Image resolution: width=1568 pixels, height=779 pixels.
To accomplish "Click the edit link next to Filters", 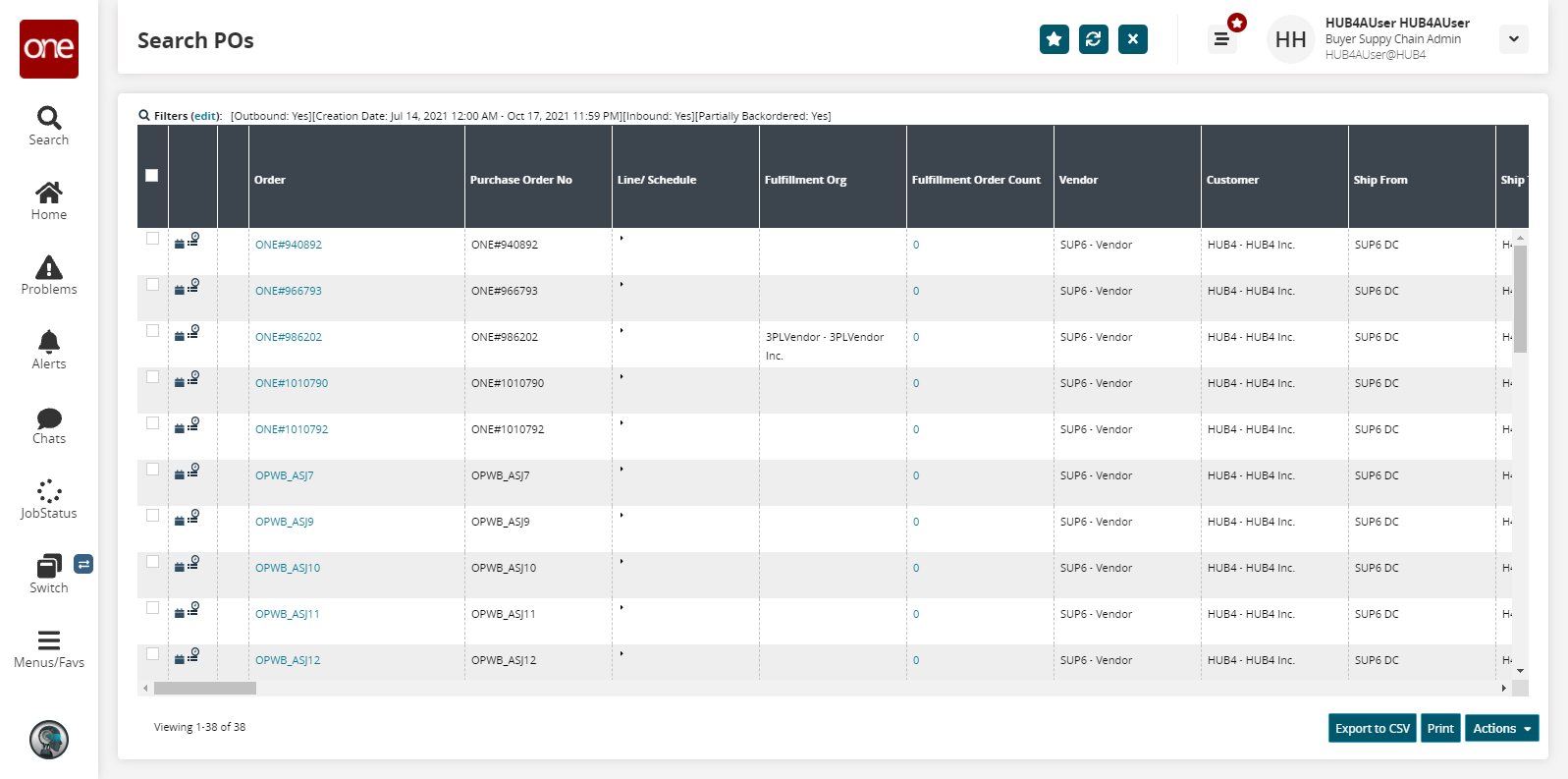I will [x=205, y=116].
